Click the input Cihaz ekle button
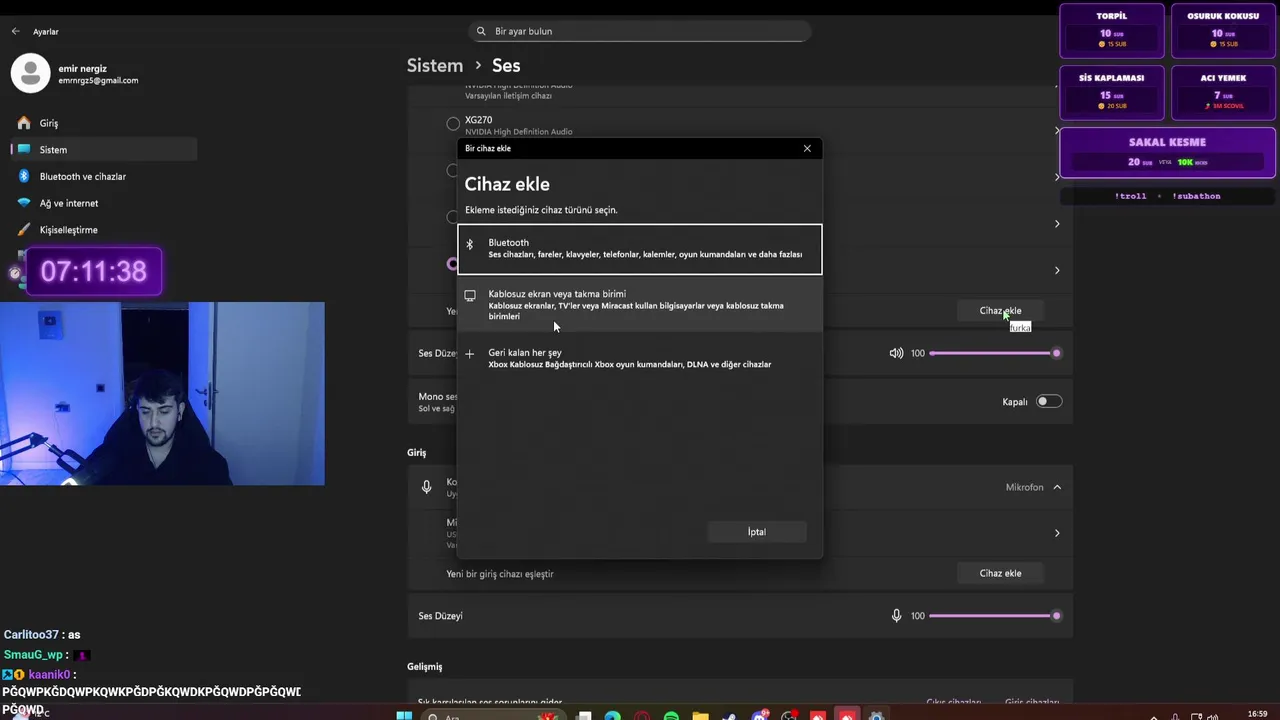Screen dimensions: 1280x720 click(1000, 573)
